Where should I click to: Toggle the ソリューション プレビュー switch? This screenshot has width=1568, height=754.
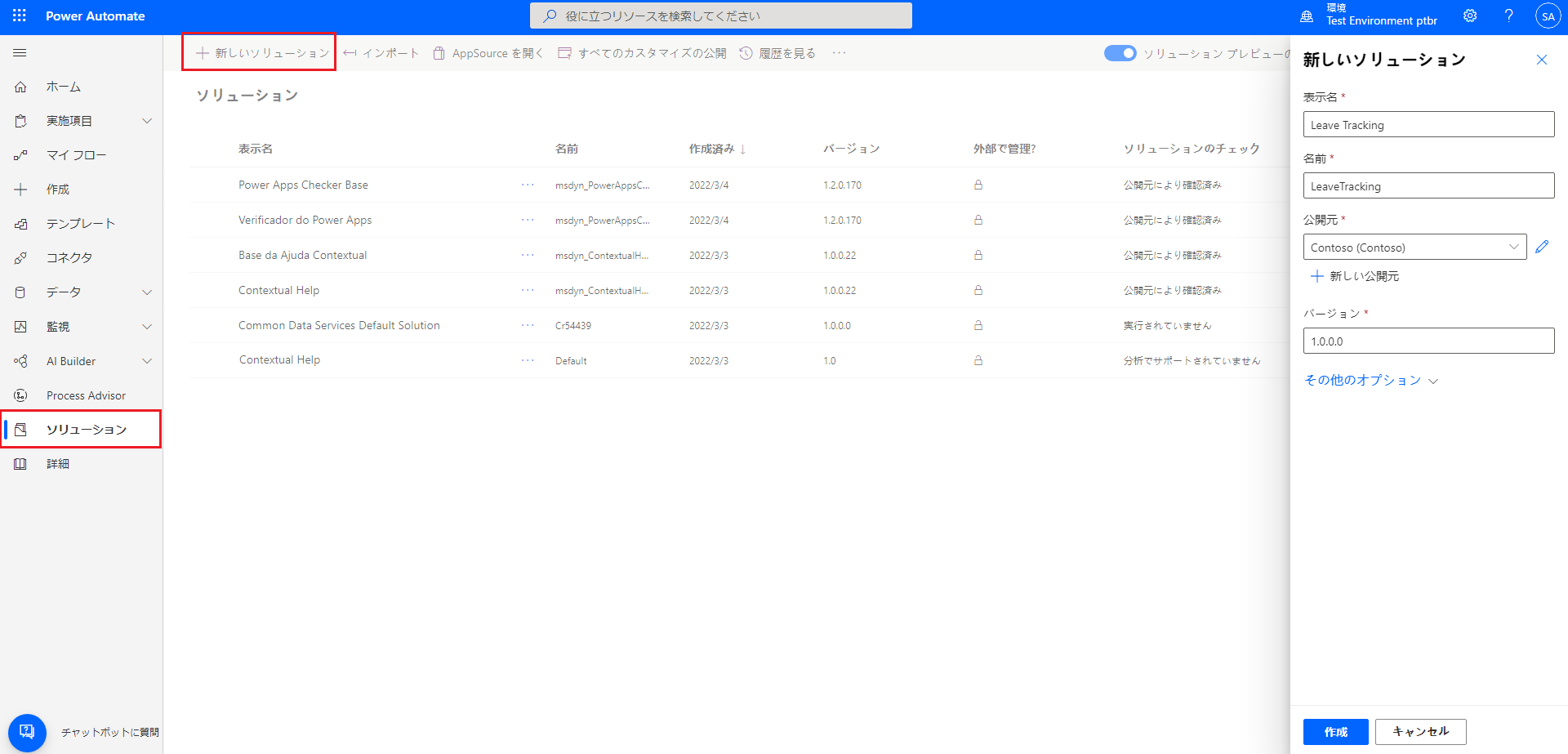(1120, 53)
